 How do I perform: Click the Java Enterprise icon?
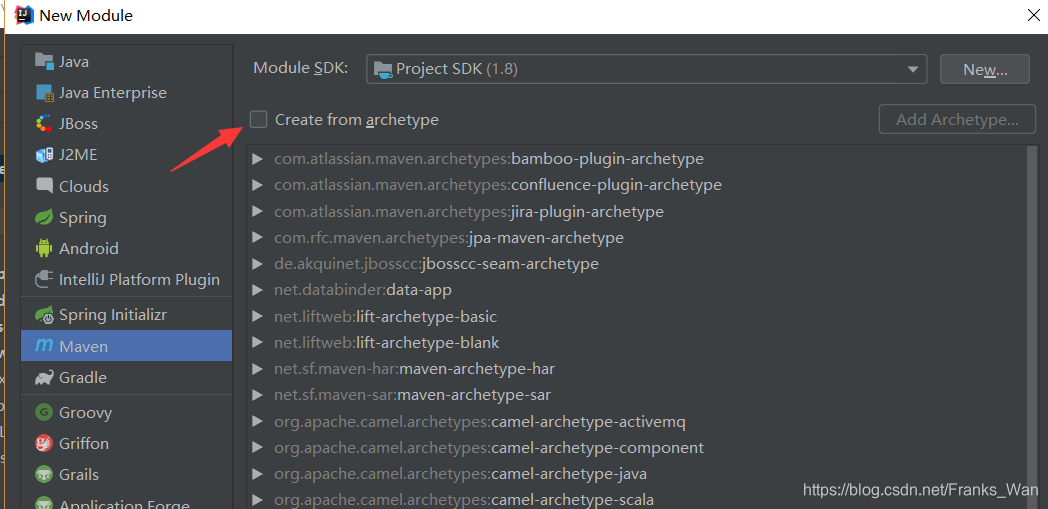click(44, 93)
